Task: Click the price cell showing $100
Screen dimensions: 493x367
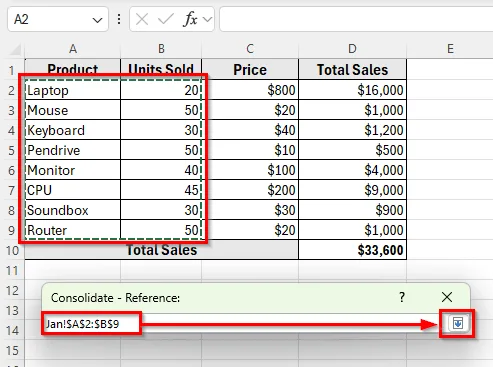Action: (250, 170)
